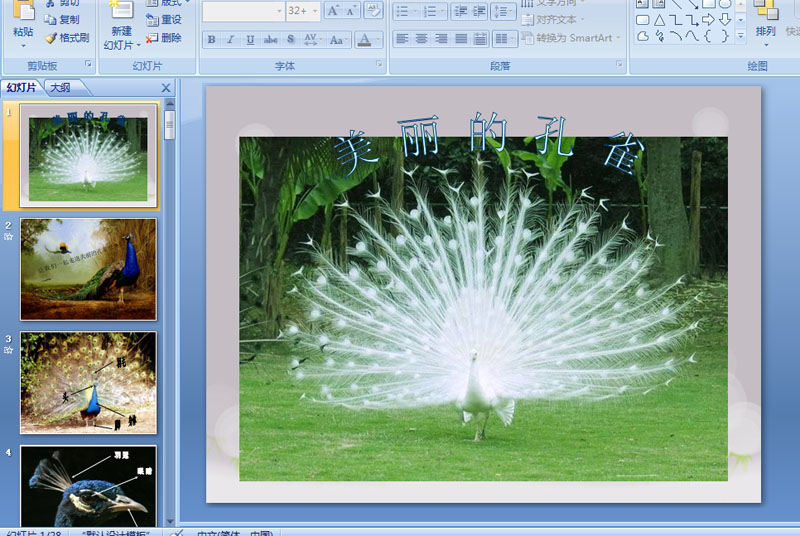The width and height of the screenshot is (800, 536).
Task: Click the strikethrough abc icon
Action: (270, 40)
